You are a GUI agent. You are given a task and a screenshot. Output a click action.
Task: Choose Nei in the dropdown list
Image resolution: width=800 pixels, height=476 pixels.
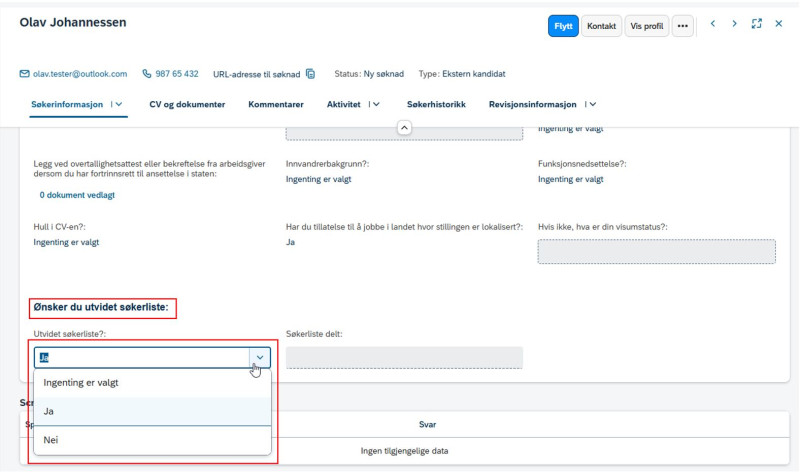[152, 440]
